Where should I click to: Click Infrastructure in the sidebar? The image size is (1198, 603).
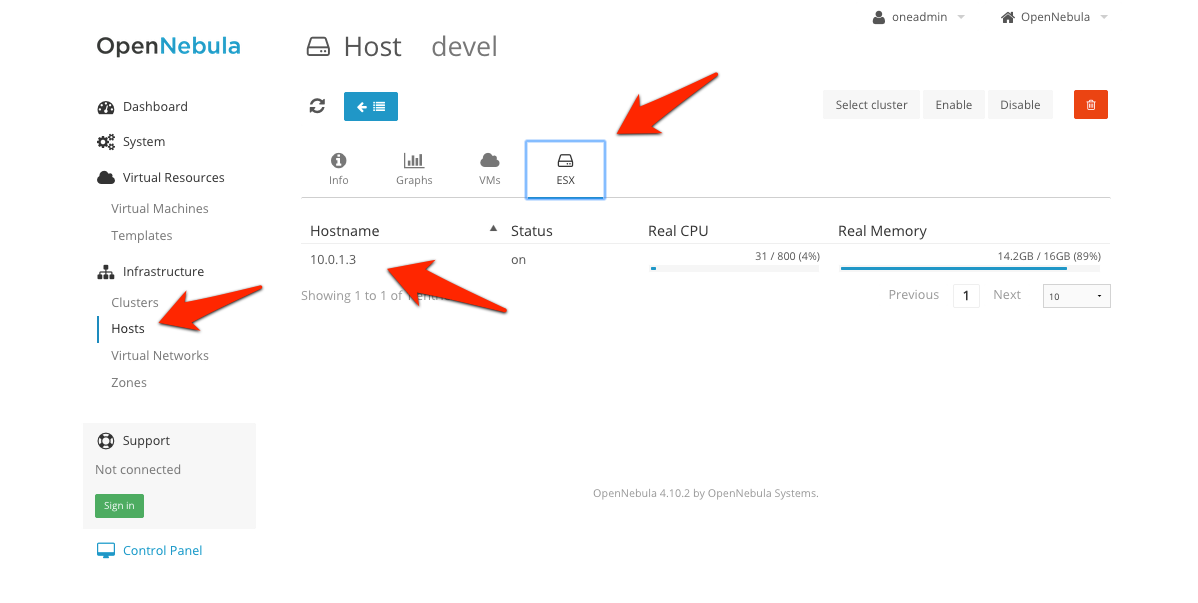pyautogui.click(x=163, y=271)
